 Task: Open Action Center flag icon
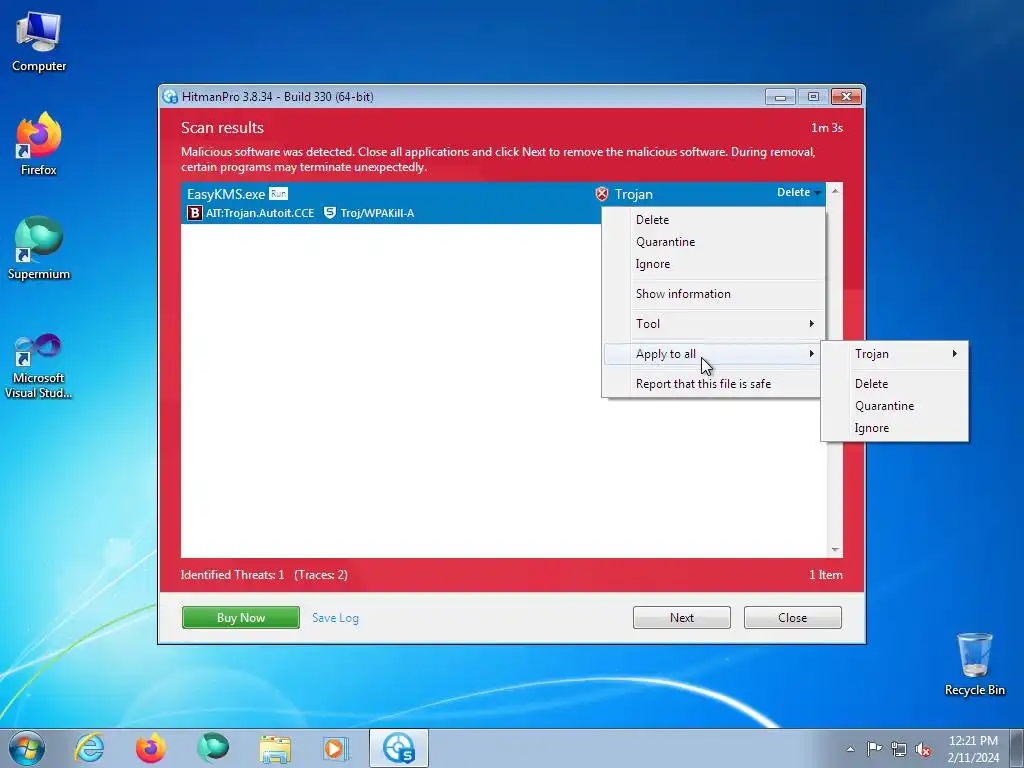coord(874,749)
